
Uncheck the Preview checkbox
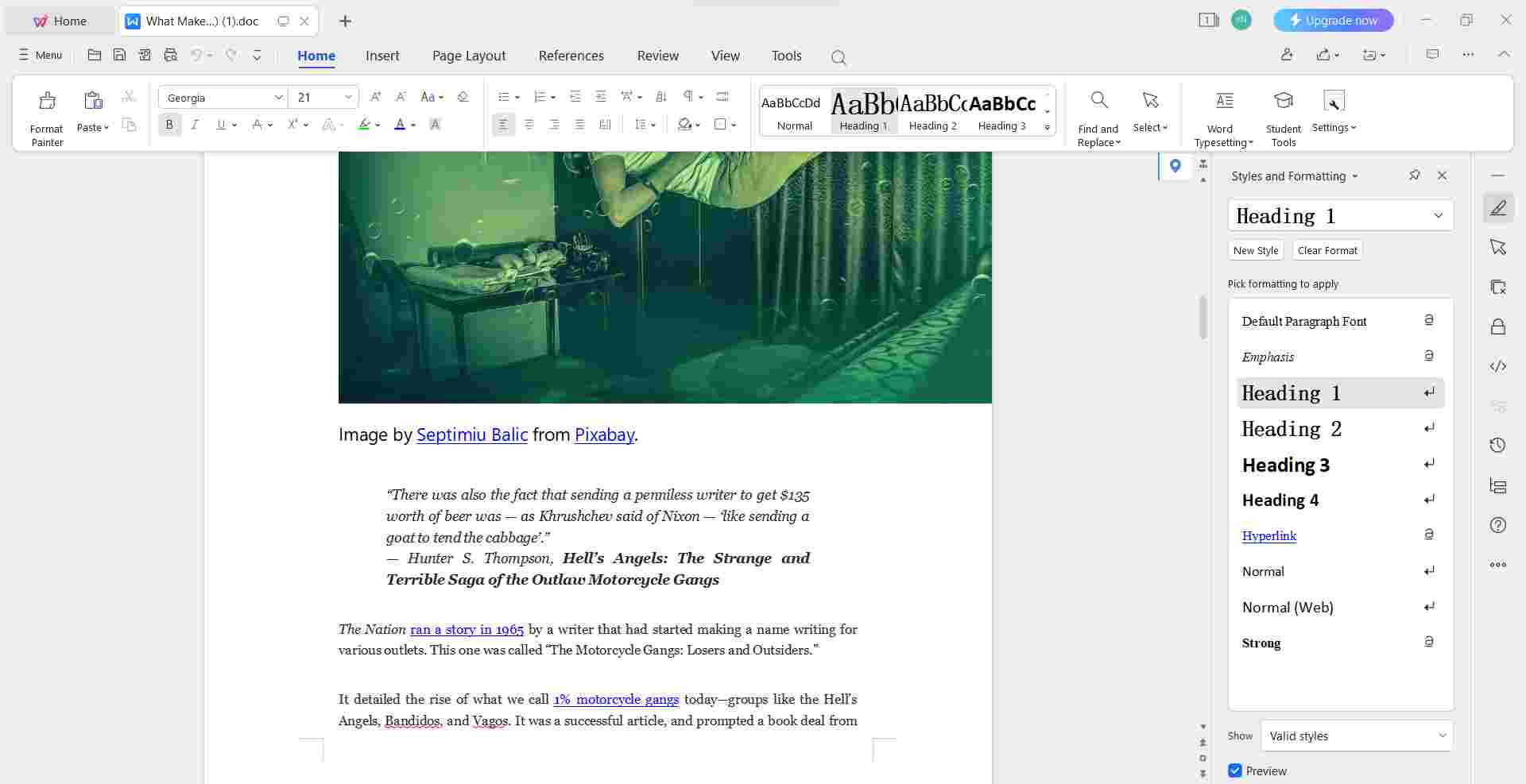tap(1234, 770)
